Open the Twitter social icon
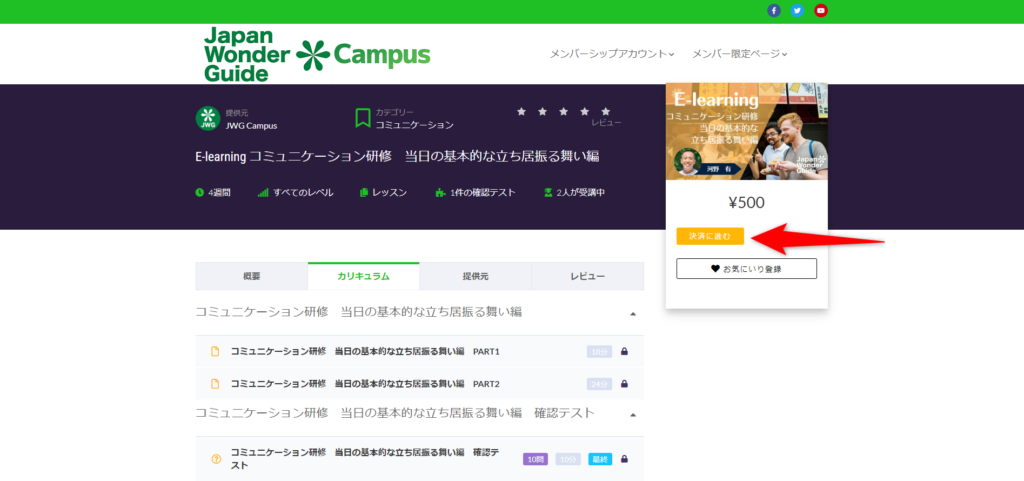The height and width of the screenshot is (481, 1024). pyautogui.click(x=797, y=11)
